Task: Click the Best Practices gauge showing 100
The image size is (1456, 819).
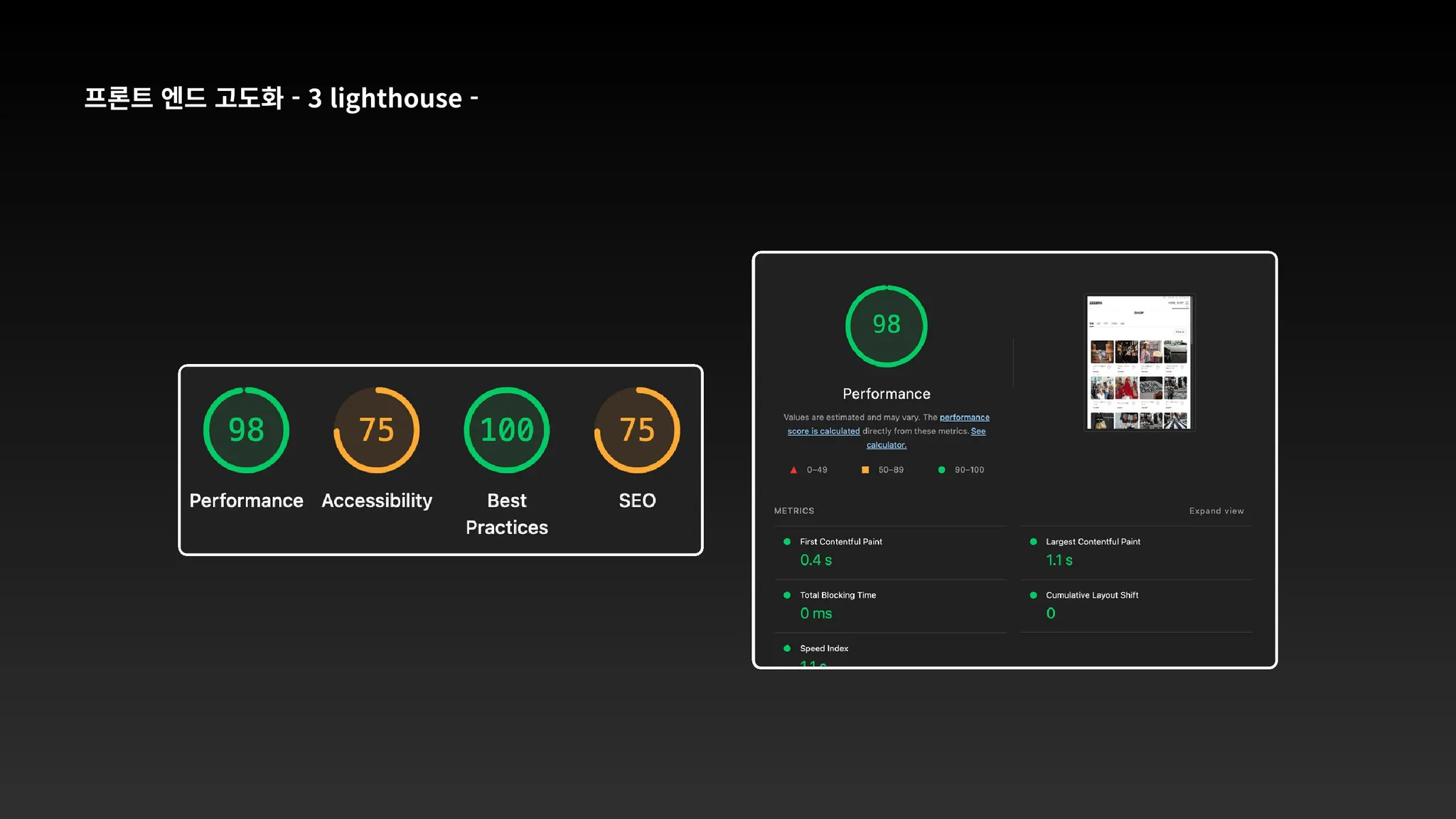Action: (x=507, y=430)
